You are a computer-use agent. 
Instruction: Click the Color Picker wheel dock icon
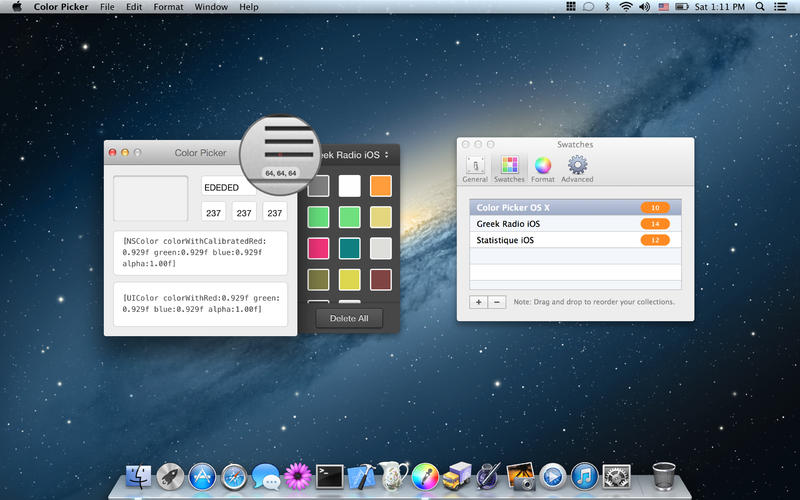click(425, 477)
